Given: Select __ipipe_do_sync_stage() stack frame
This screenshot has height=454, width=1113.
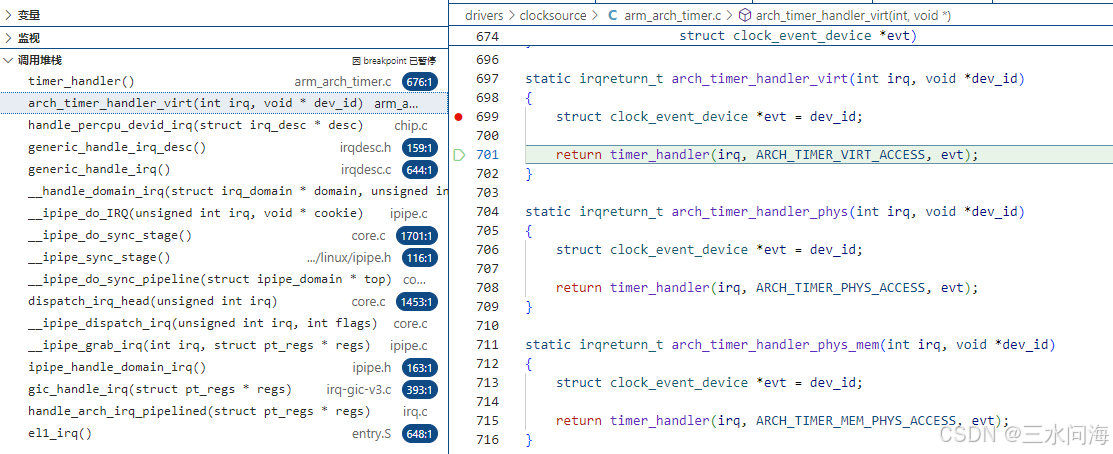Looking at the screenshot, I should 224,236.
